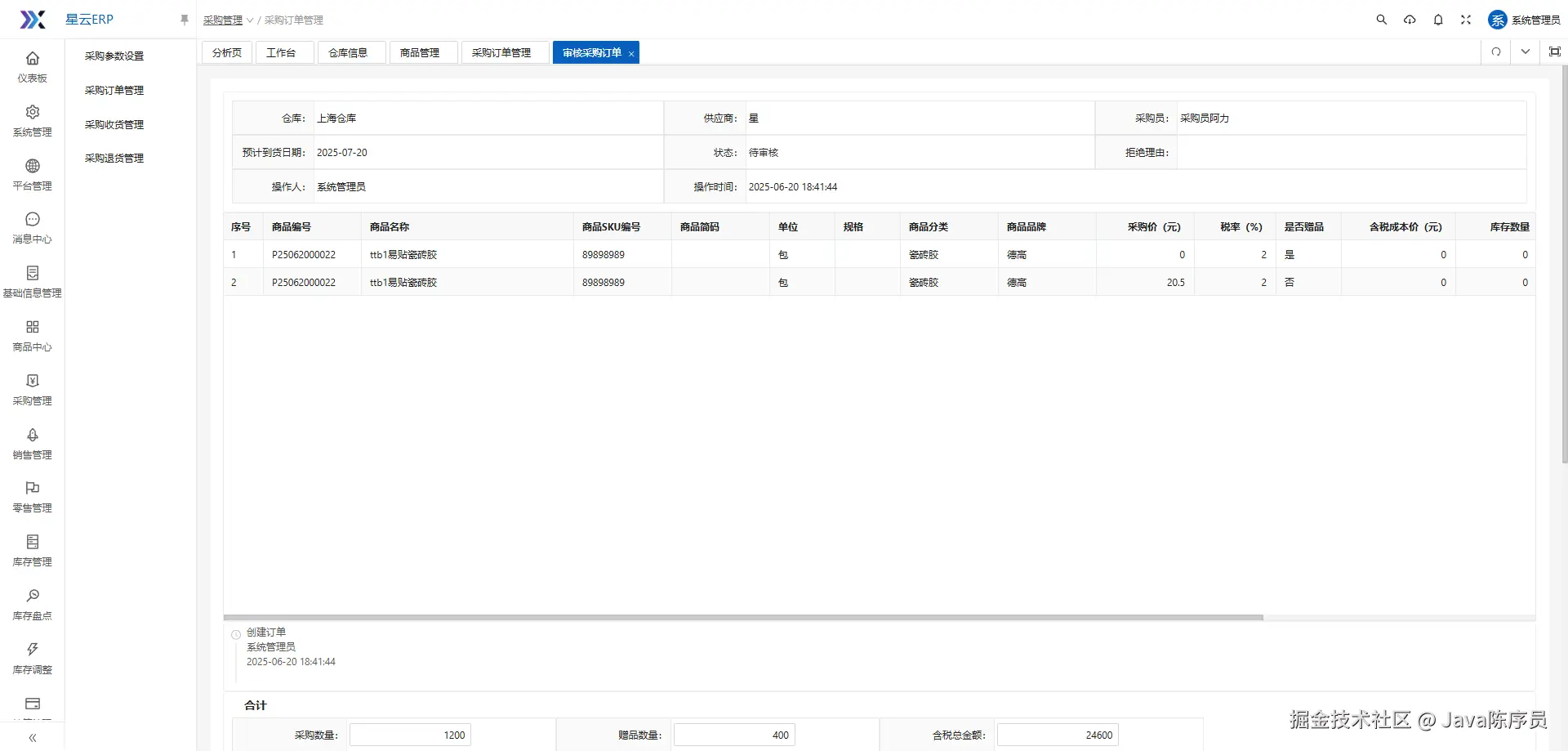Open 零售管理 flag icon

point(33,488)
